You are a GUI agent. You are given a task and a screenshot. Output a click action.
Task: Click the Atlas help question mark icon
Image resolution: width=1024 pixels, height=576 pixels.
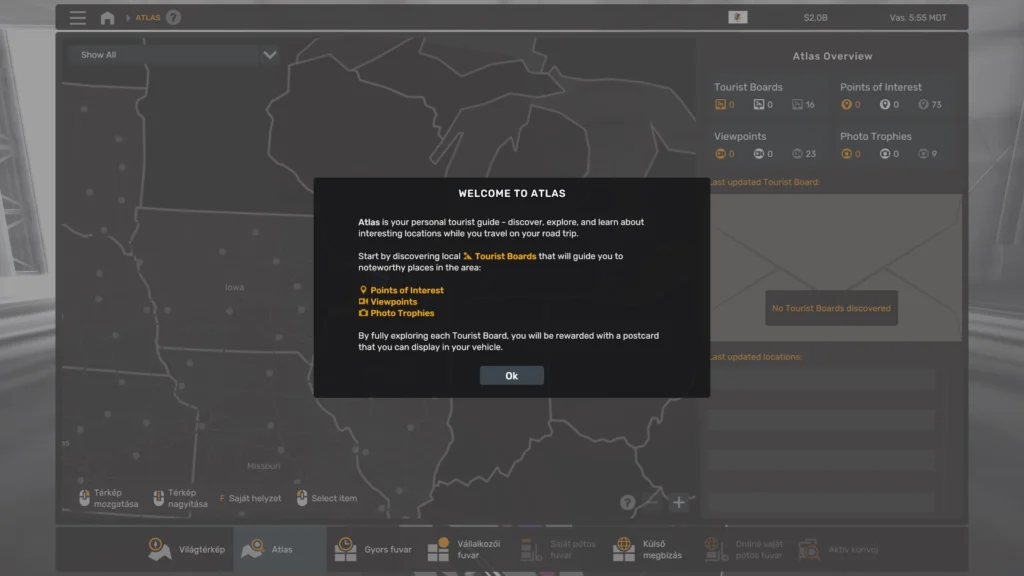point(173,18)
